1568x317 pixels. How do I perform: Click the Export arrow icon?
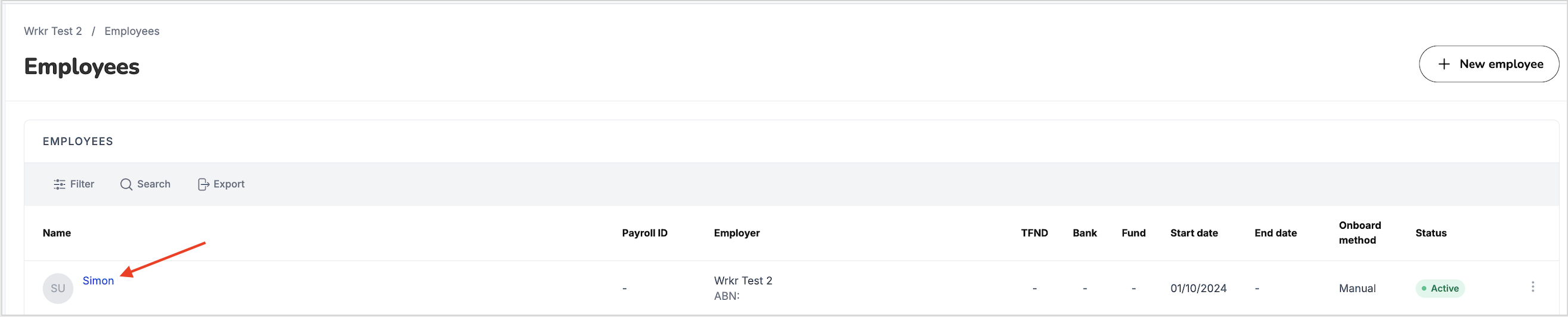[x=203, y=184]
